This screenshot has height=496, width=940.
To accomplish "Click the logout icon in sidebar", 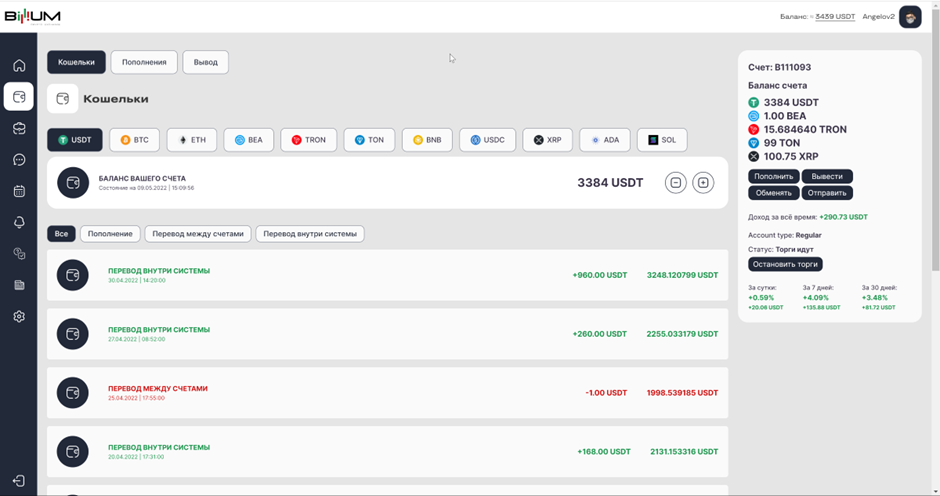I will tap(19, 481).
